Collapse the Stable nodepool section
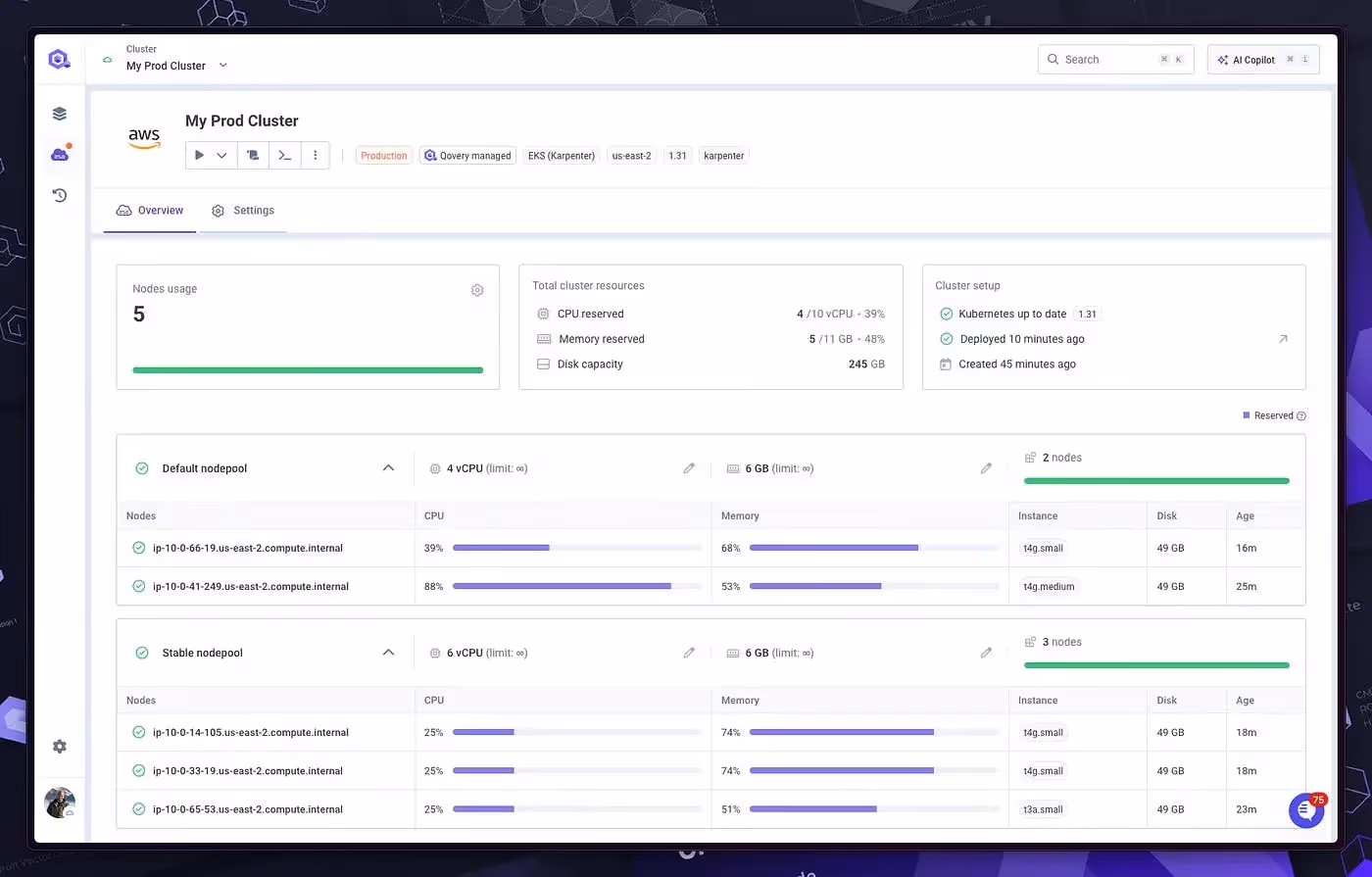Viewport: 1372px width, 877px height. pos(388,653)
